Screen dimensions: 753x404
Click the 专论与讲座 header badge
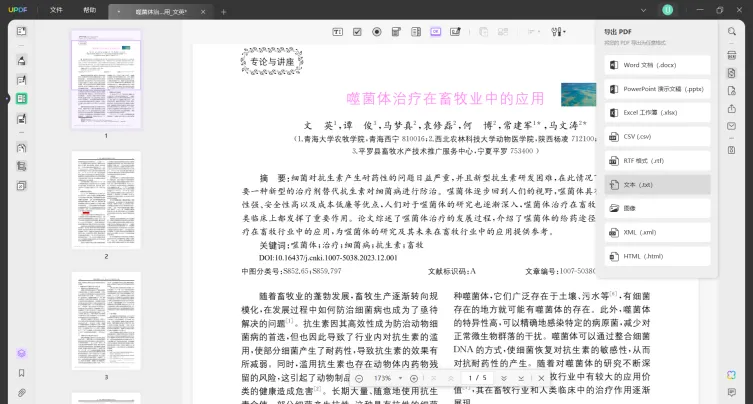coord(272,61)
